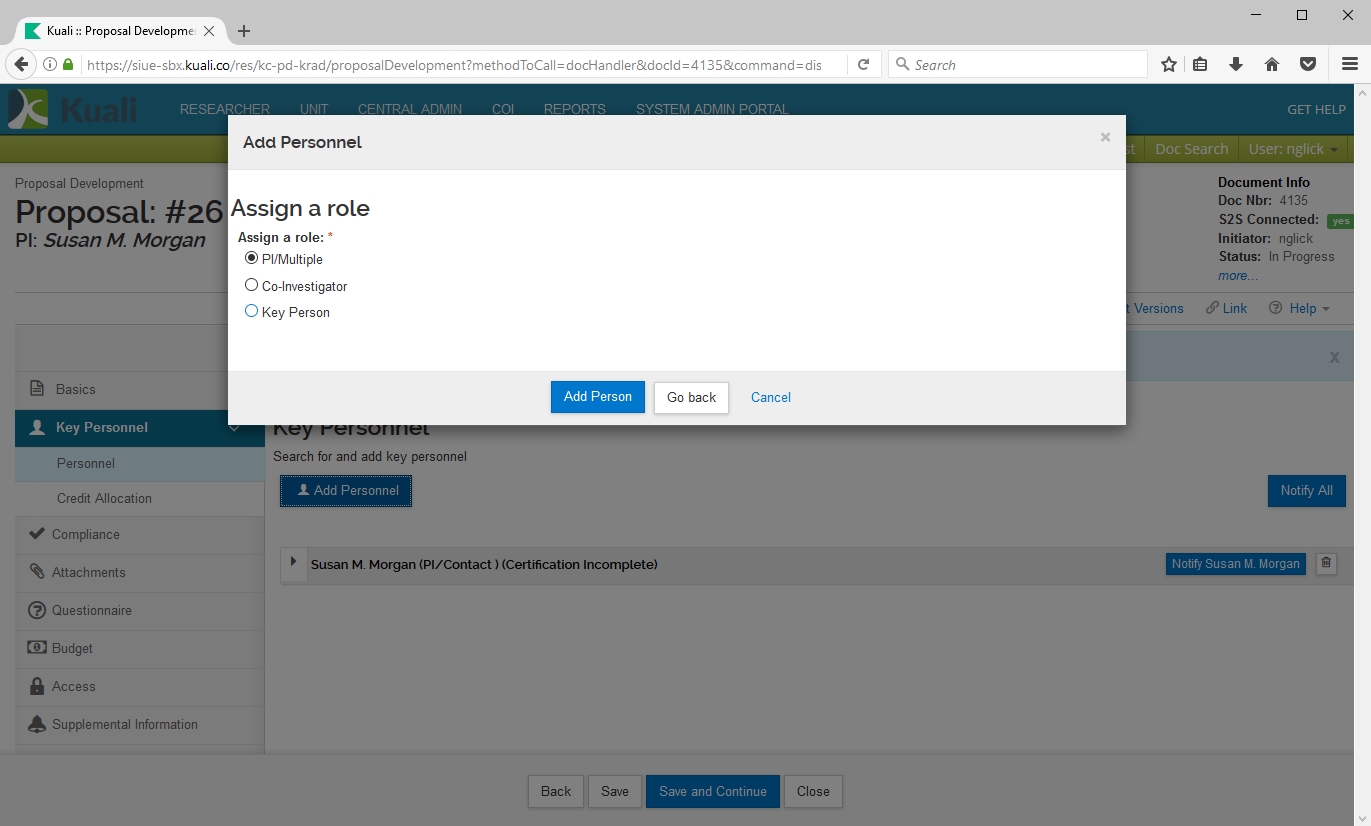This screenshot has width=1371, height=826.
Task: Click the Pocket icon in toolbar
Action: pos(1307,65)
